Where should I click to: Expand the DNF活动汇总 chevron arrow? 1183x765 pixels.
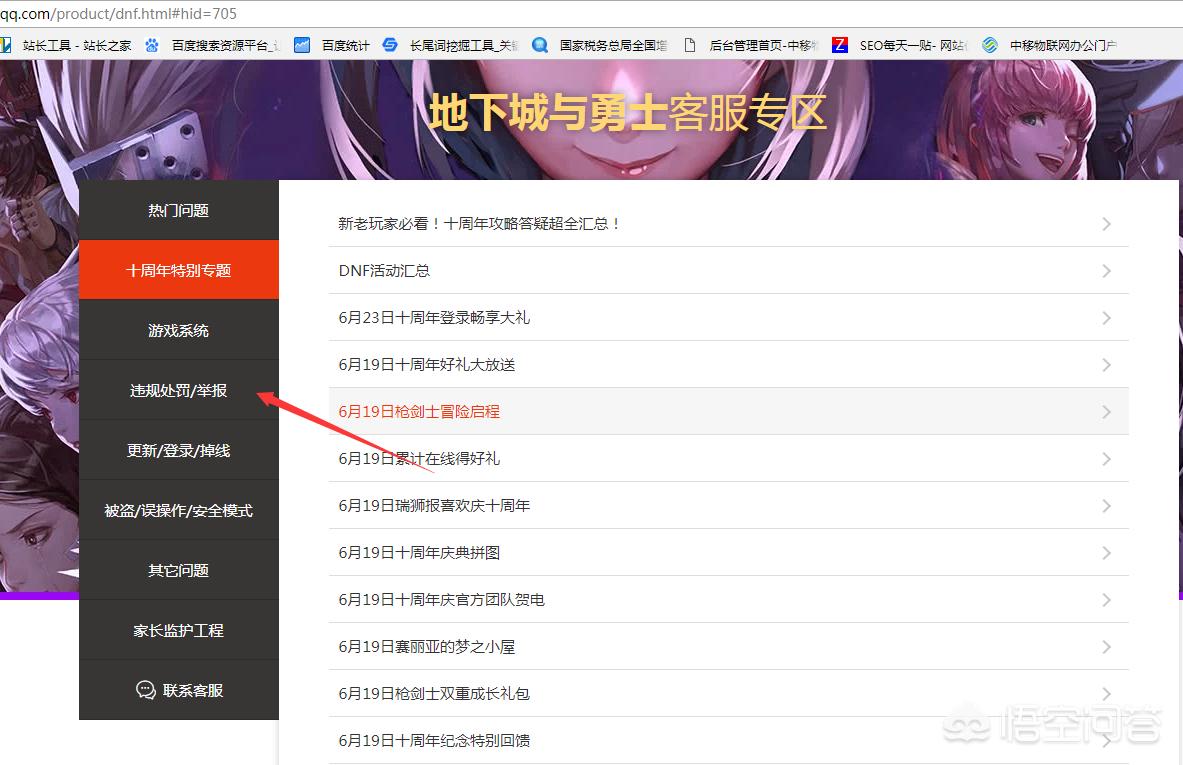(x=1106, y=270)
